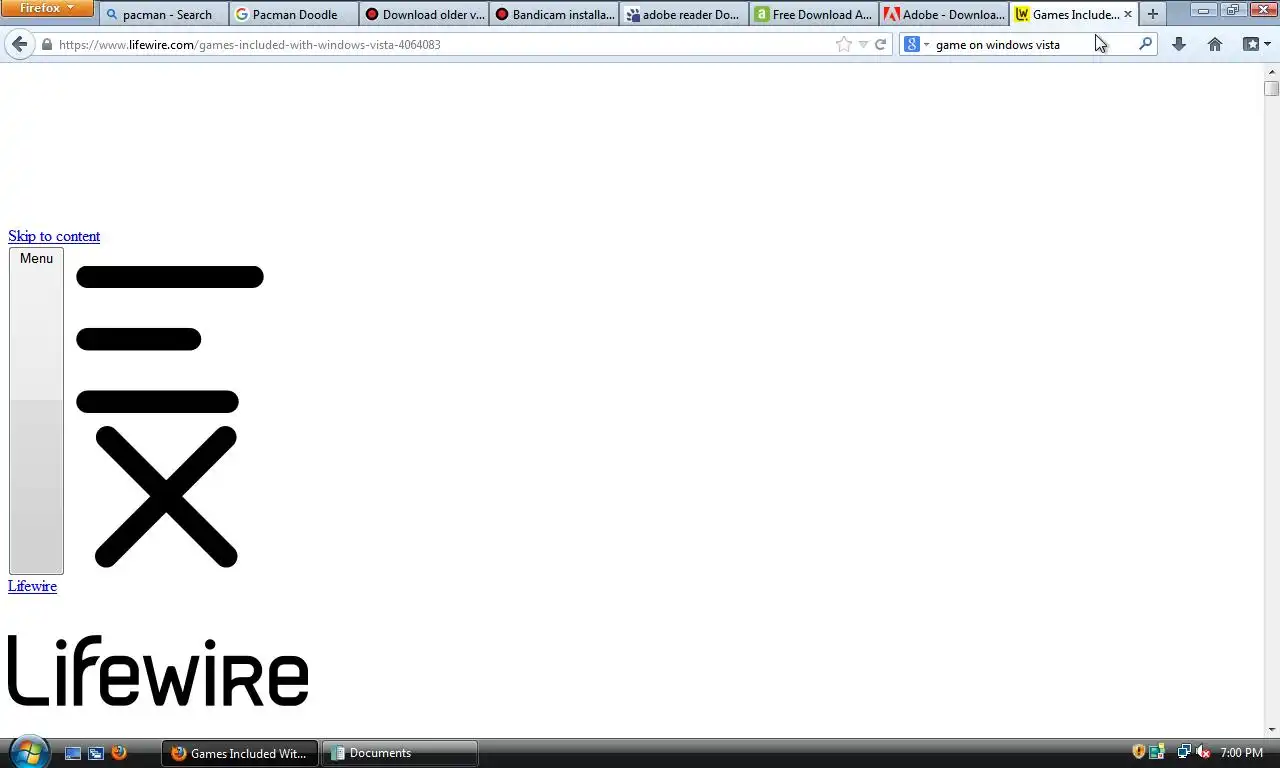Screen dimensions: 1280x768
Task: Open the Firefox application menu button
Action: pos(47,8)
